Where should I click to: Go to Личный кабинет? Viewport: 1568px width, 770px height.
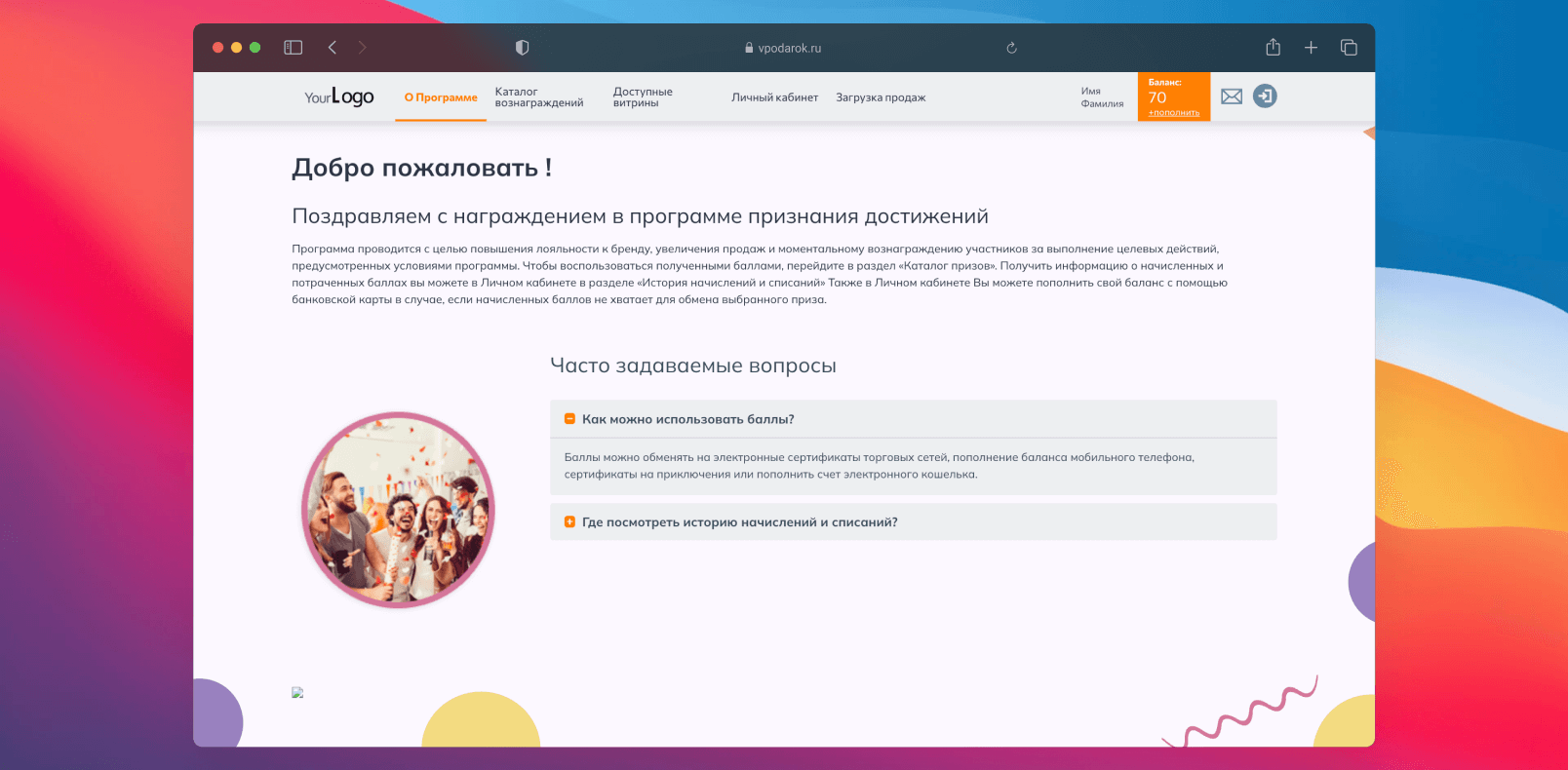pyautogui.click(x=775, y=97)
